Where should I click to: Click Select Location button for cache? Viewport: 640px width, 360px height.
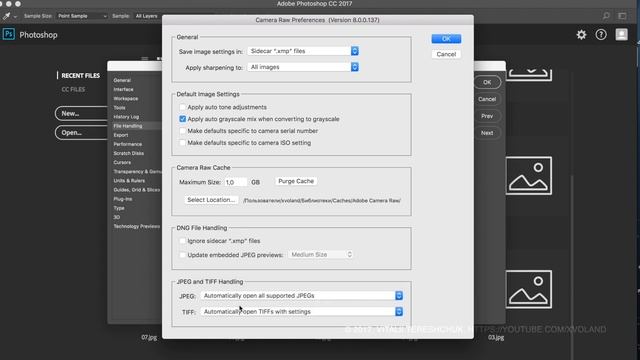pos(211,200)
